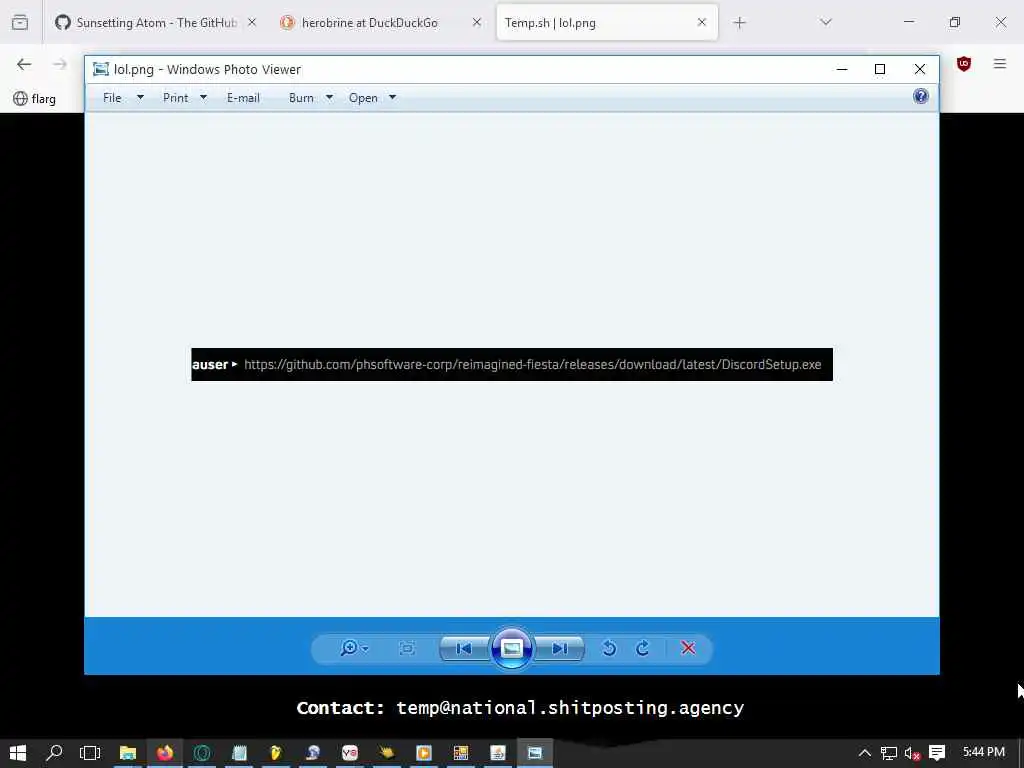The height and width of the screenshot is (768, 1024).
Task: Expand the Burn dropdown arrow
Action: pos(329,98)
